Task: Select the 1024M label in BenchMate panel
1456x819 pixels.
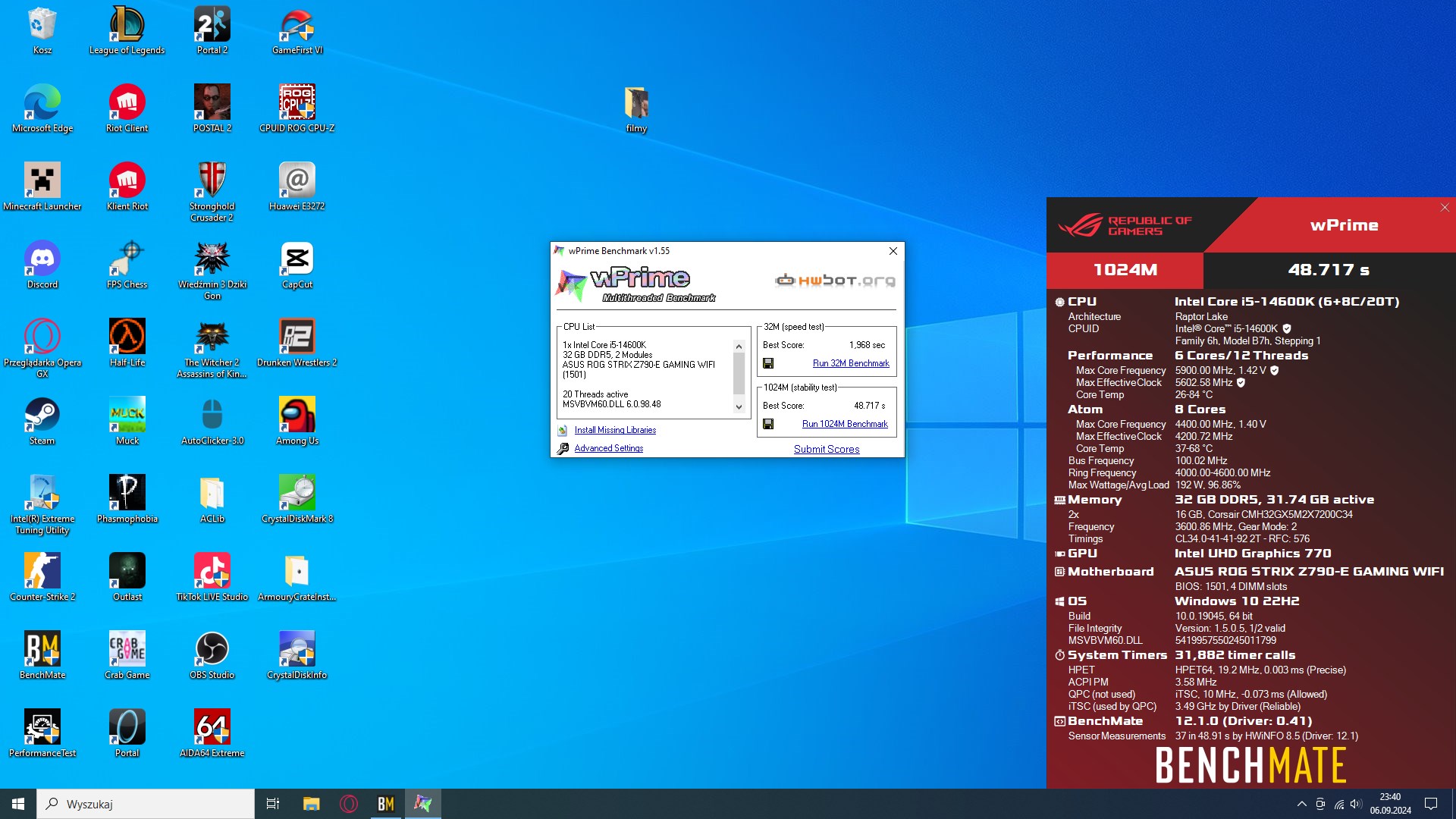Action: tap(1125, 270)
